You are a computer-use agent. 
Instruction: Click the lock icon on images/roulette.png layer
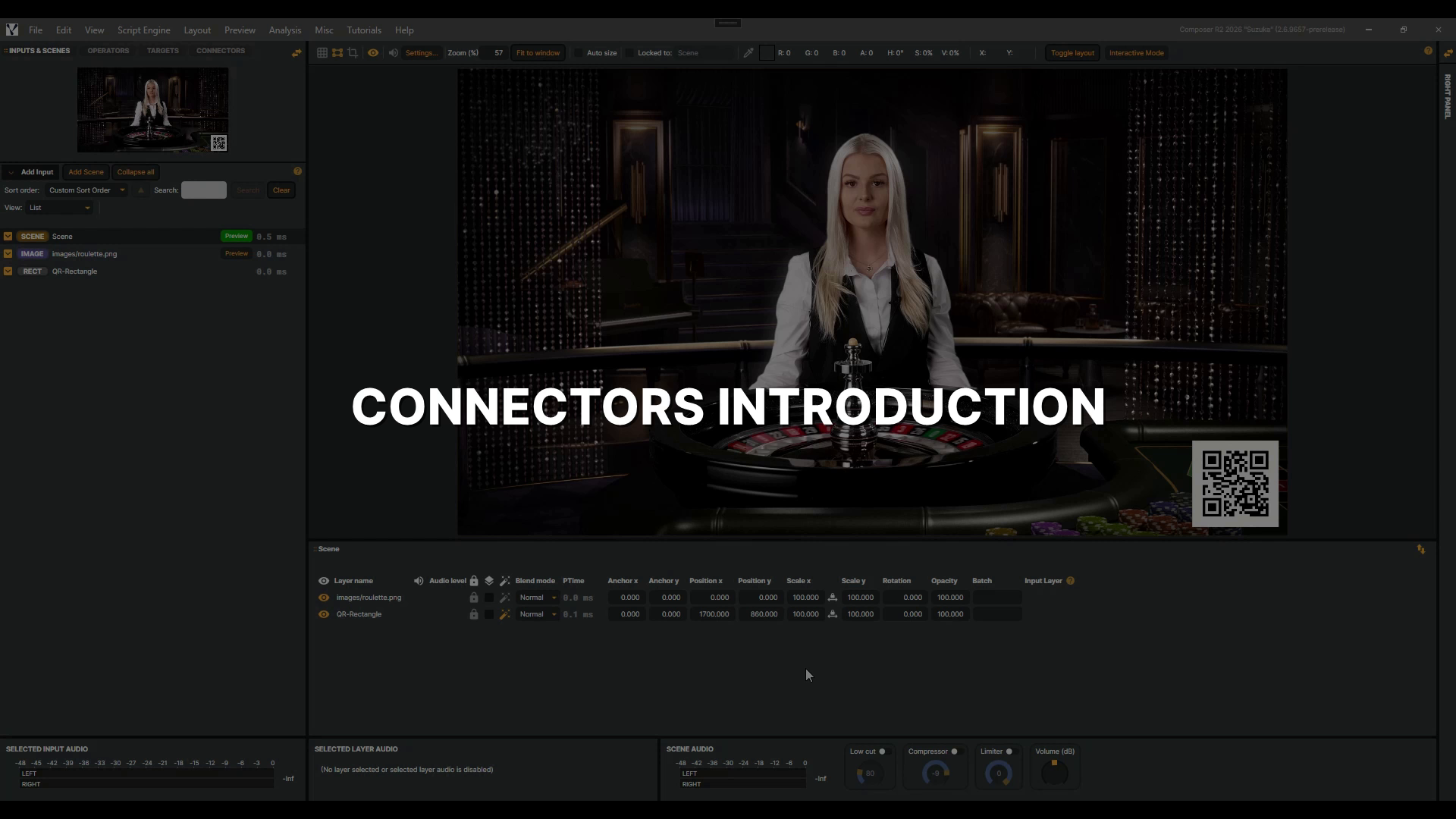pyautogui.click(x=474, y=598)
